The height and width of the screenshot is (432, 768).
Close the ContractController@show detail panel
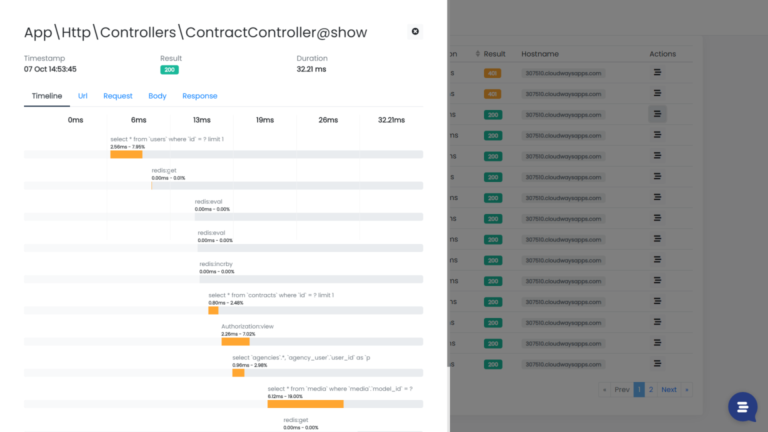point(415,32)
